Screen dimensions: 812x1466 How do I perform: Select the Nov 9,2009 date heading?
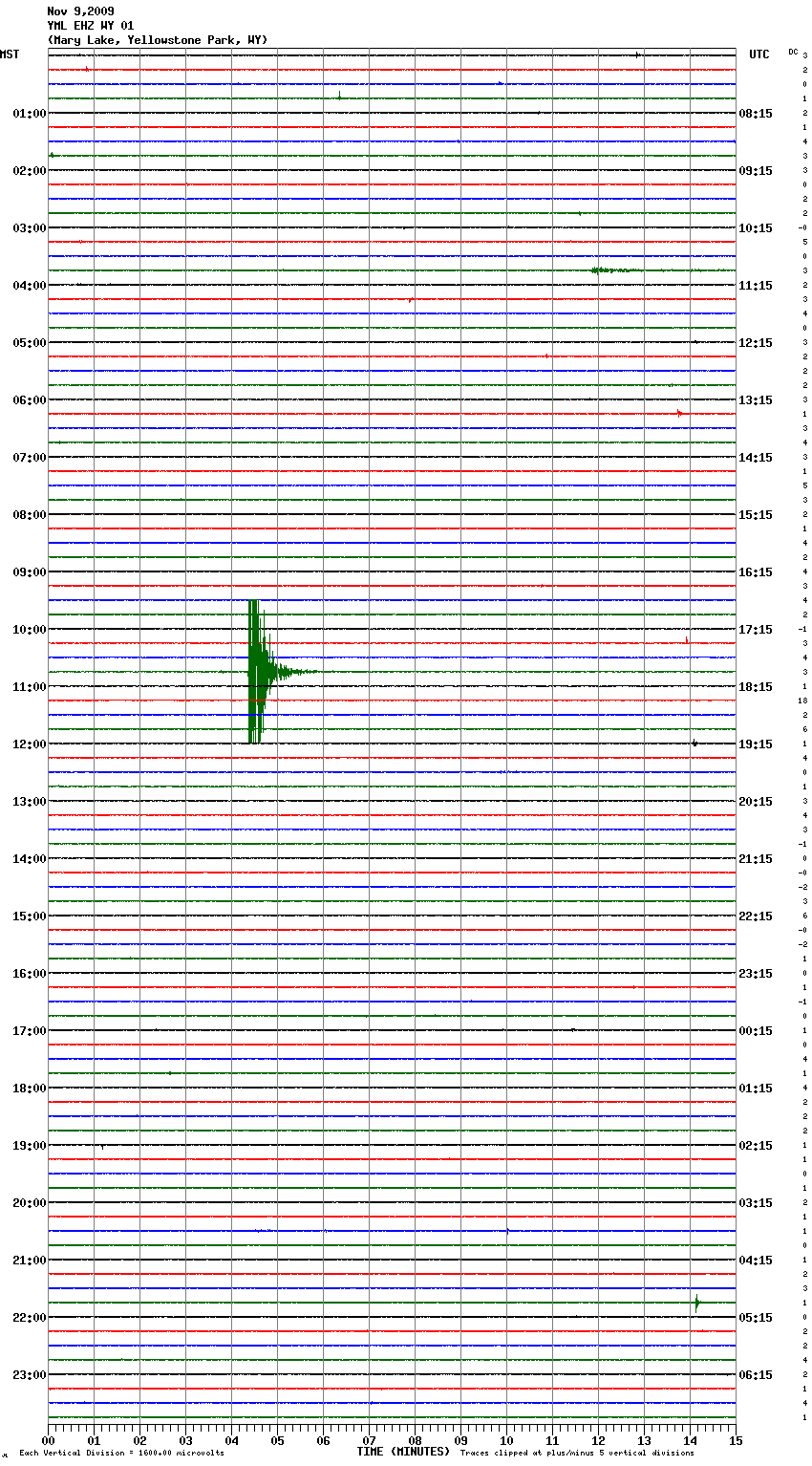point(80,11)
